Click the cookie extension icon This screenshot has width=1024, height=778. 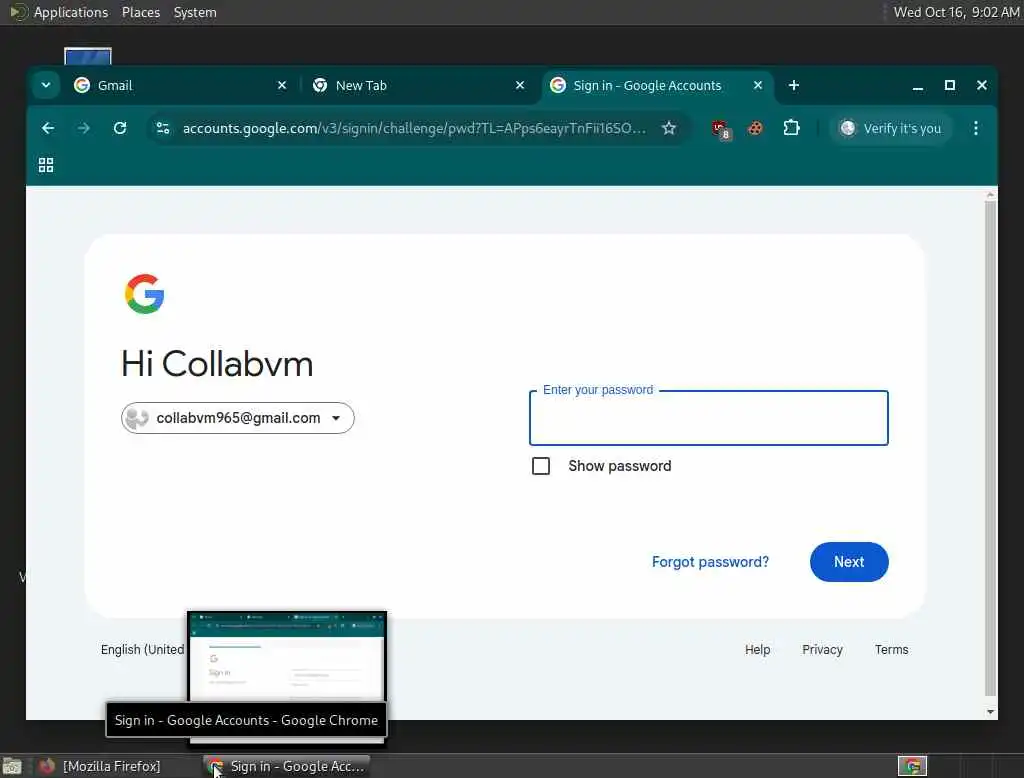(x=756, y=128)
